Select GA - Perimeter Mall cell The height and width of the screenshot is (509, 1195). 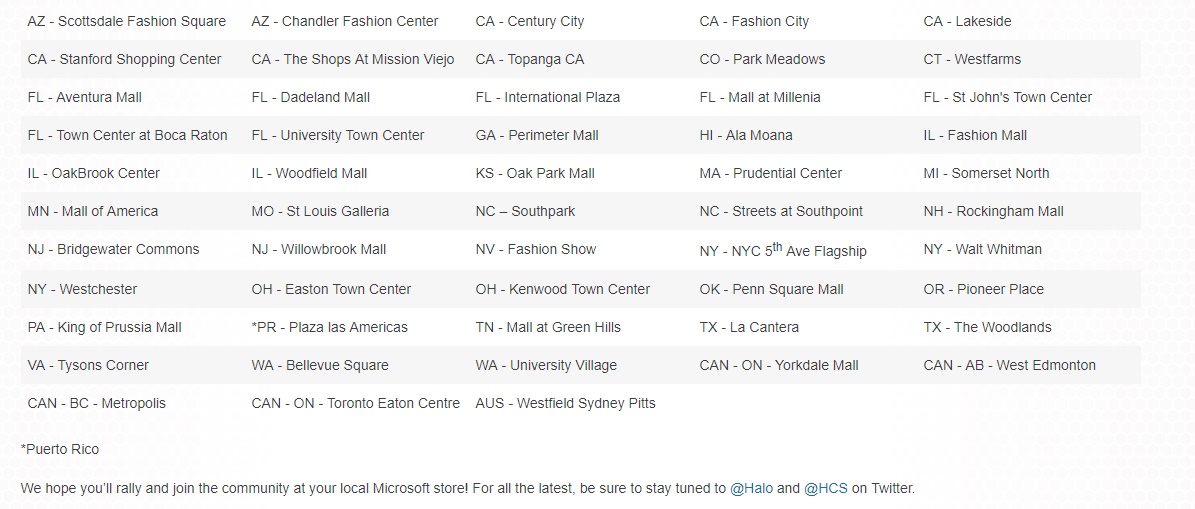[x=537, y=135]
